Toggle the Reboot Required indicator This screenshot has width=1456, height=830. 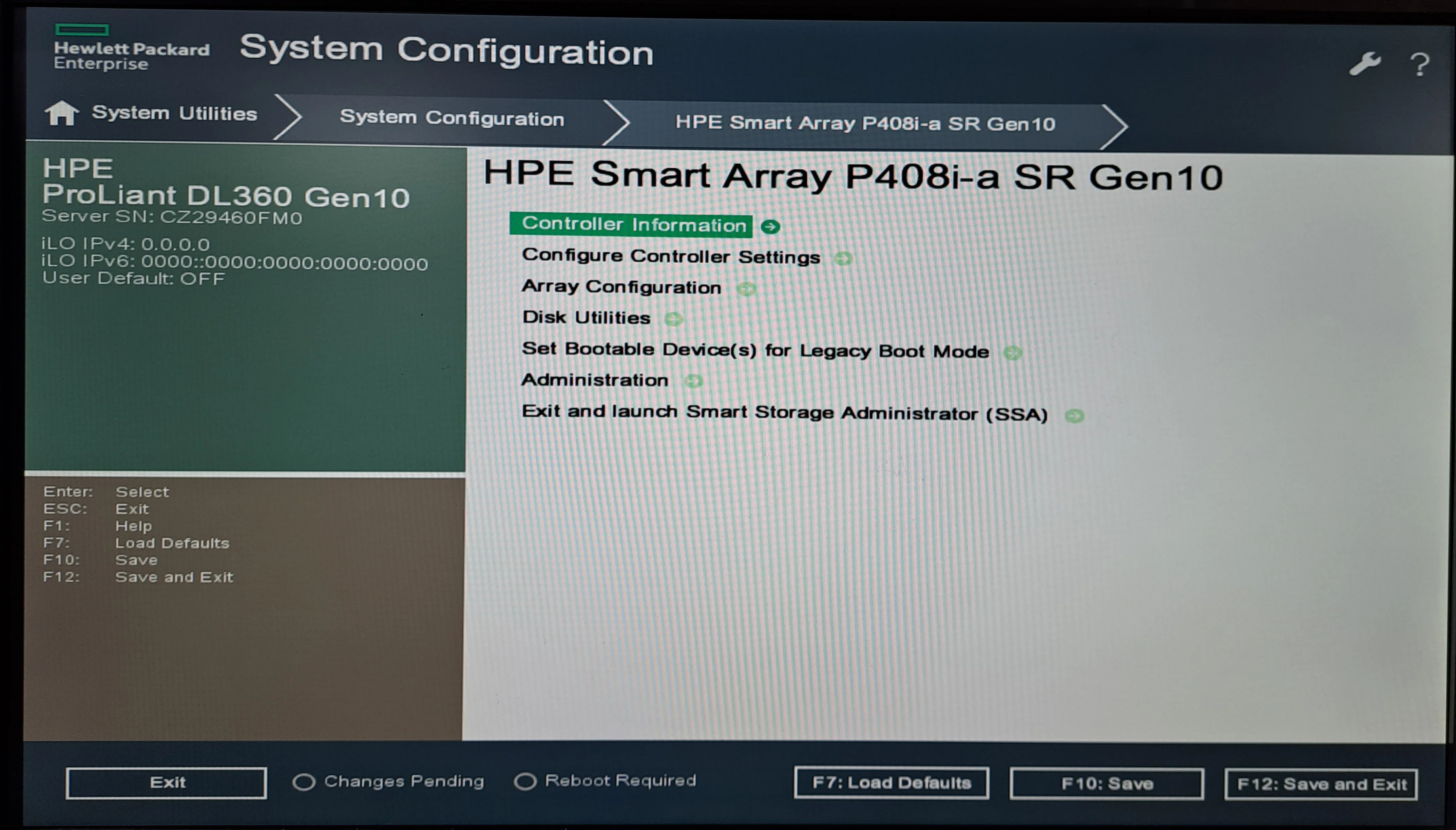525,781
